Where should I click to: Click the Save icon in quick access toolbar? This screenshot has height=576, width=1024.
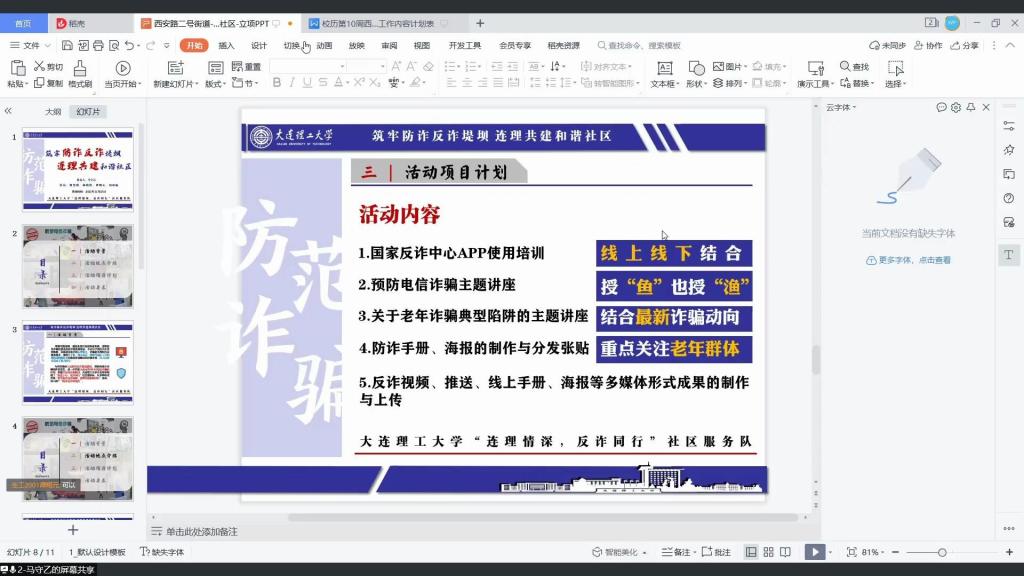pyautogui.click(x=66, y=45)
